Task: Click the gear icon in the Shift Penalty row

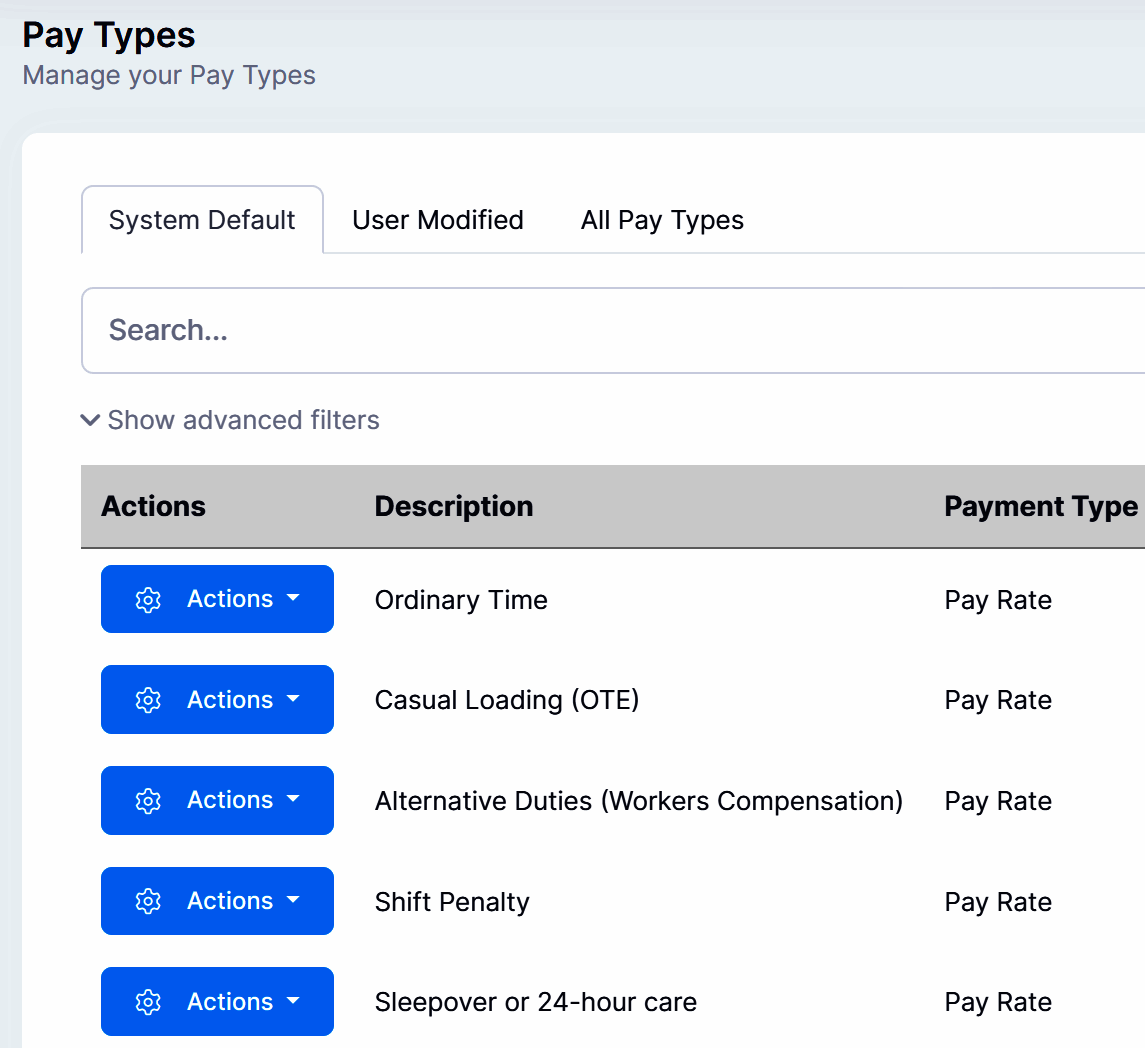Action: (x=148, y=901)
